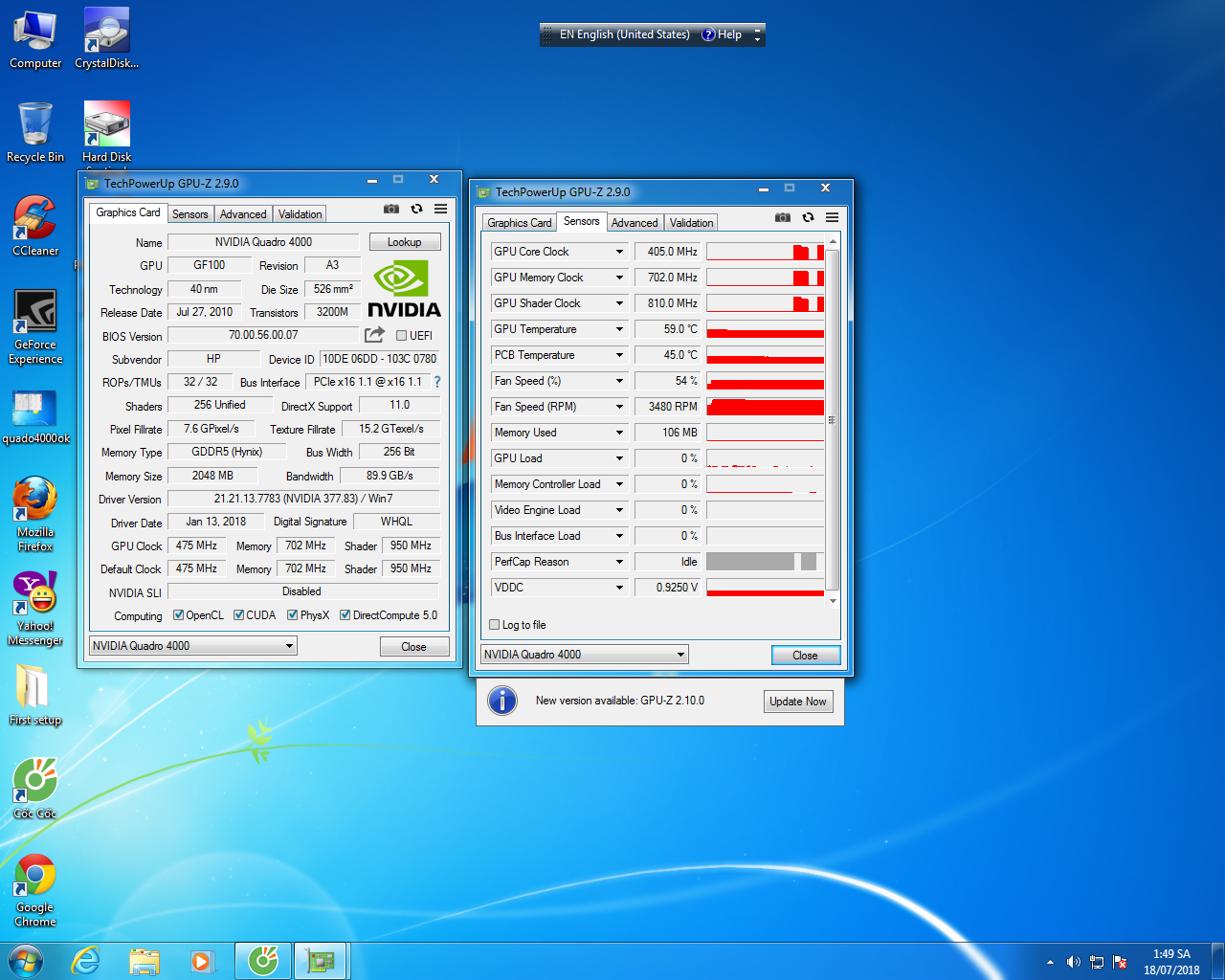Toggle the CUDA checkbox
Viewport: 1225px width, 980px height.
(239, 615)
